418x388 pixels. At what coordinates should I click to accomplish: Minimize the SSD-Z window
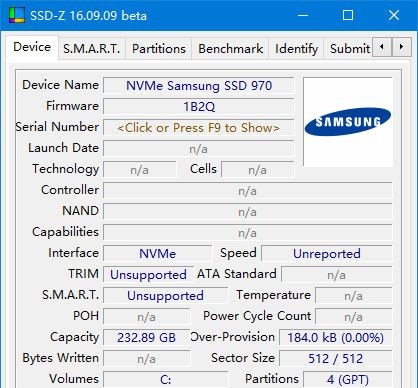[303, 15]
